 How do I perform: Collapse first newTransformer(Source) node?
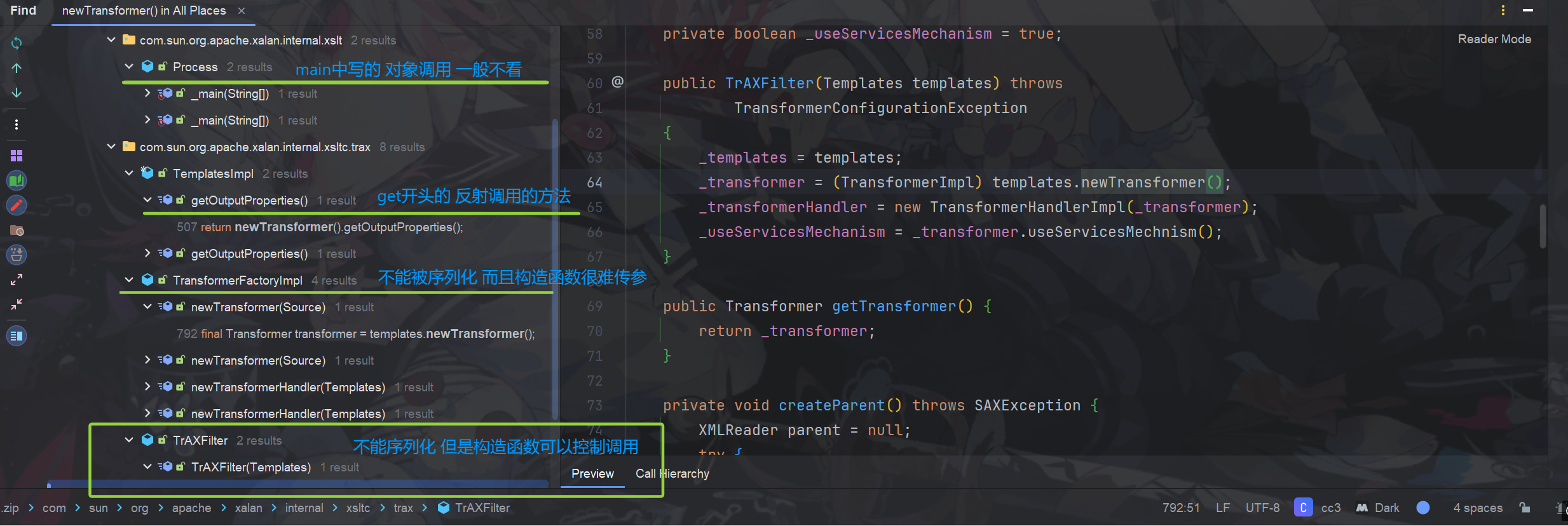tap(147, 307)
